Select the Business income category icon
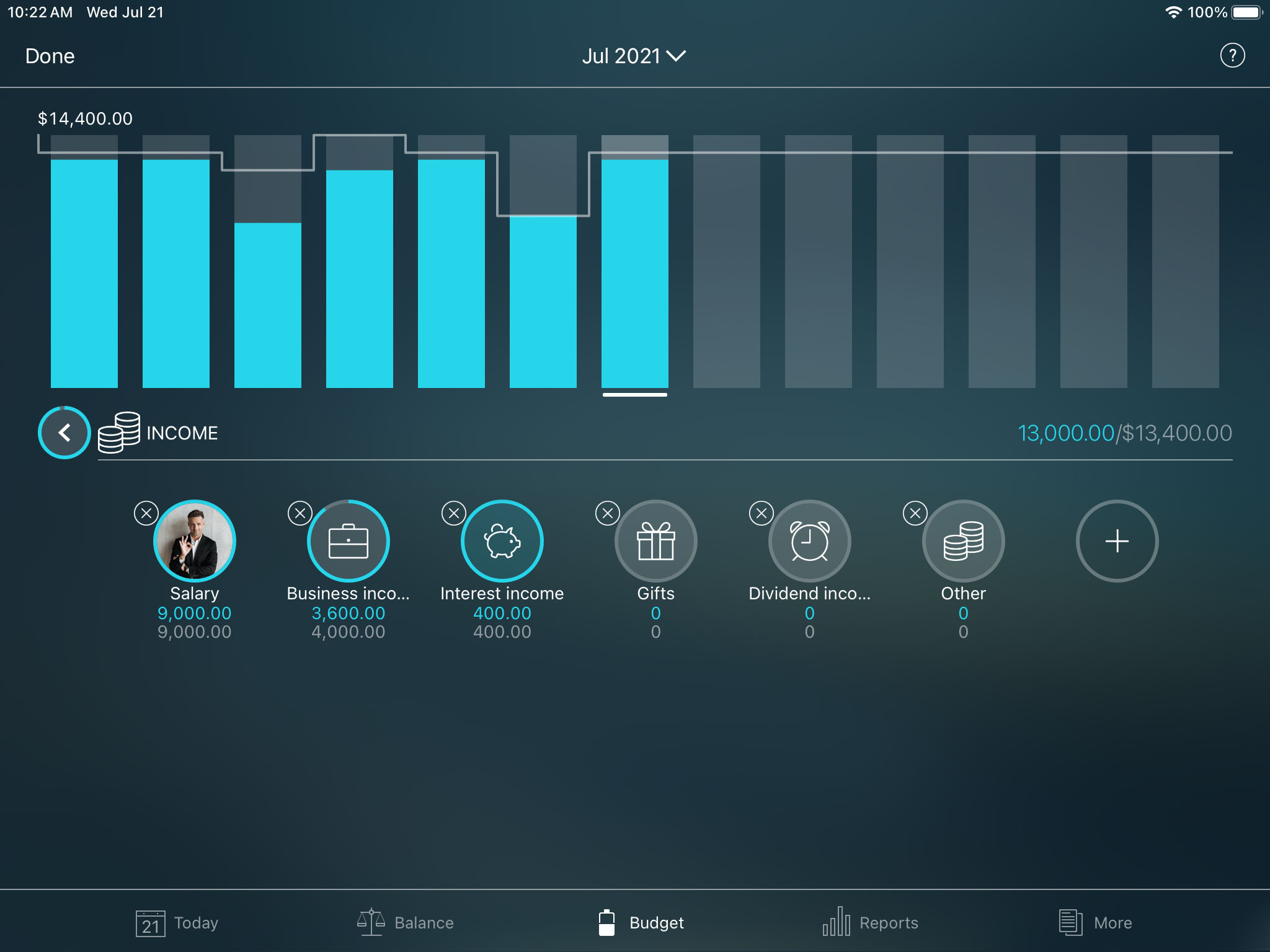The image size is (1270, 952). [348, 541]
